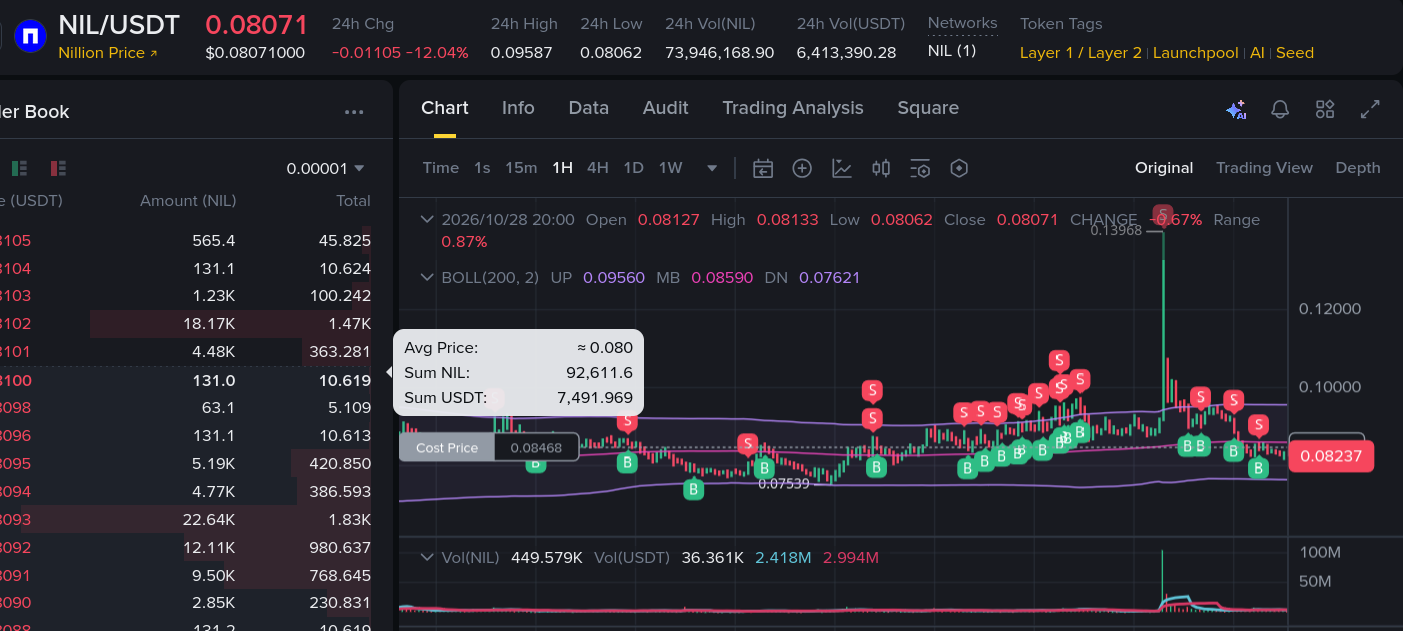Select the 1D time interval
The height and width of the screenshot is (631, 1403).
point(634,168)
